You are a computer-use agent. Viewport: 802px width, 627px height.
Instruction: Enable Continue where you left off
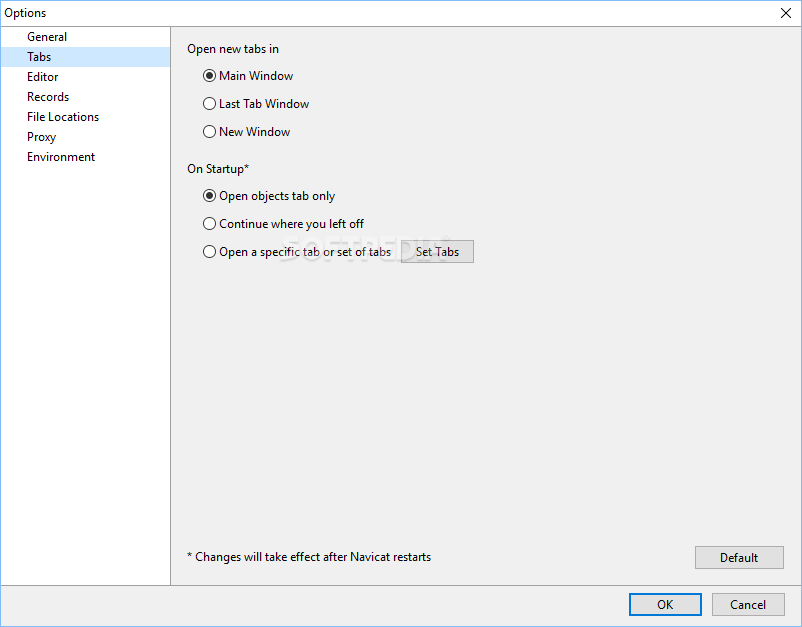tap(209, 225)
